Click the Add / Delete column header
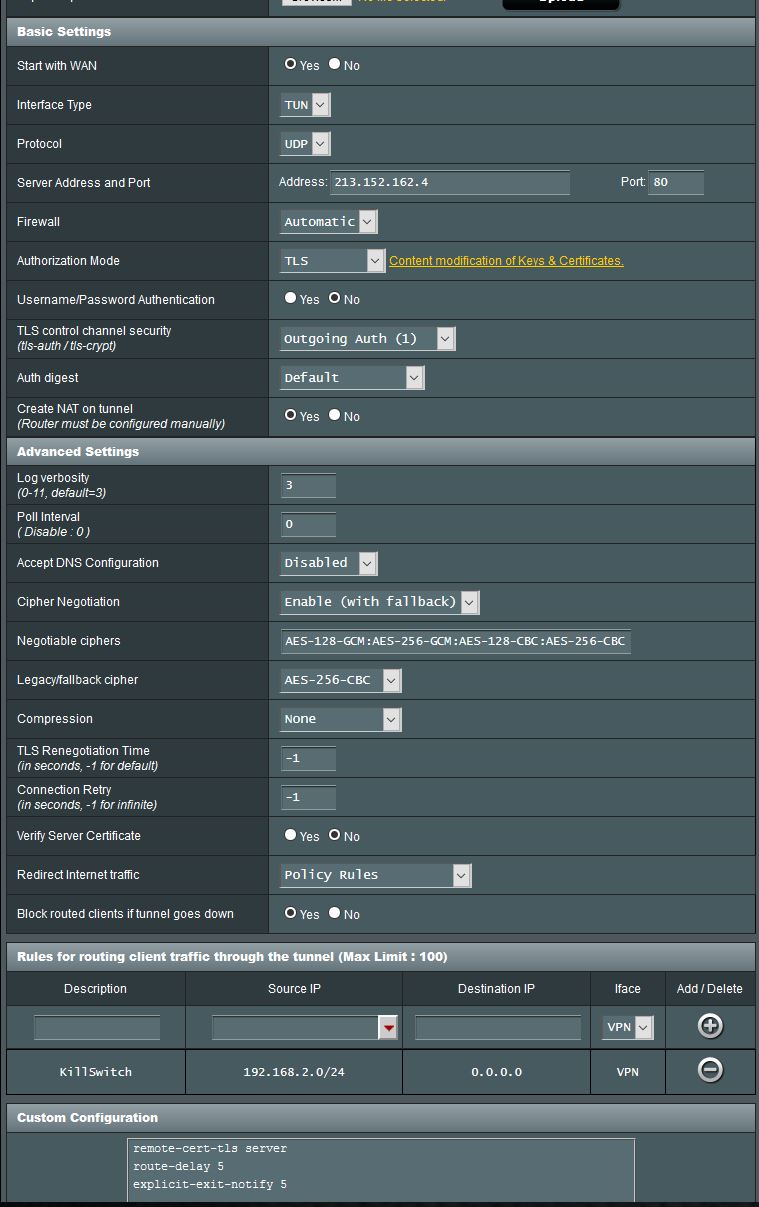Image resolution: width=759 pixels, height=1207 pixels. tap(710, 989)
